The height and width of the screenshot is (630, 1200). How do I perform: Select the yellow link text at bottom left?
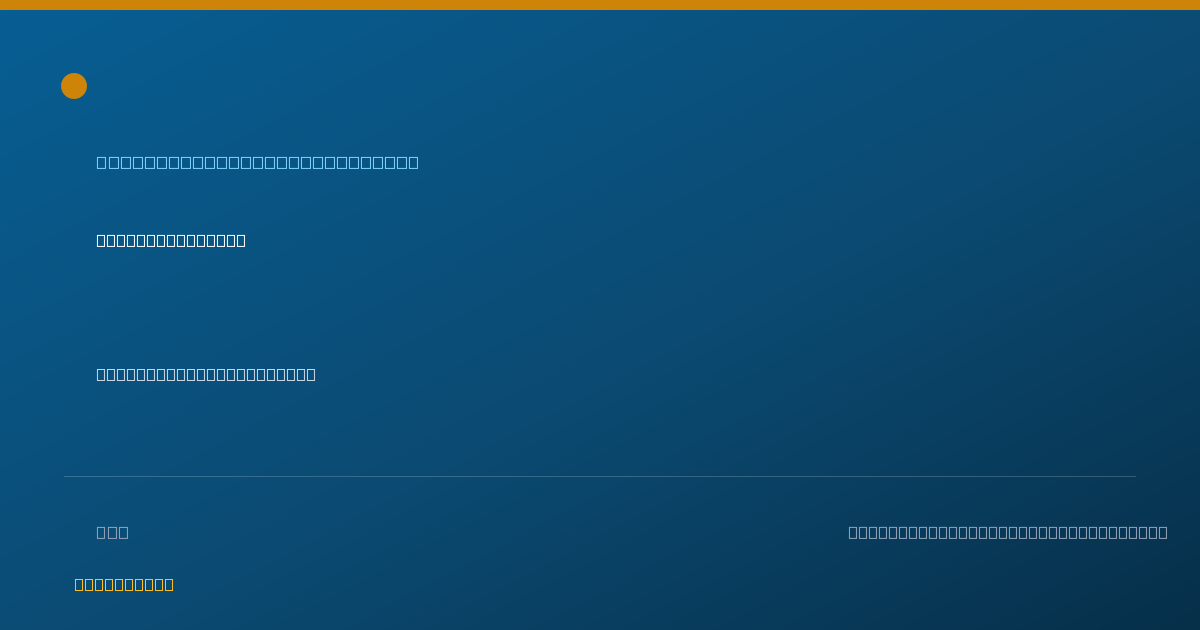pos(124,585)
